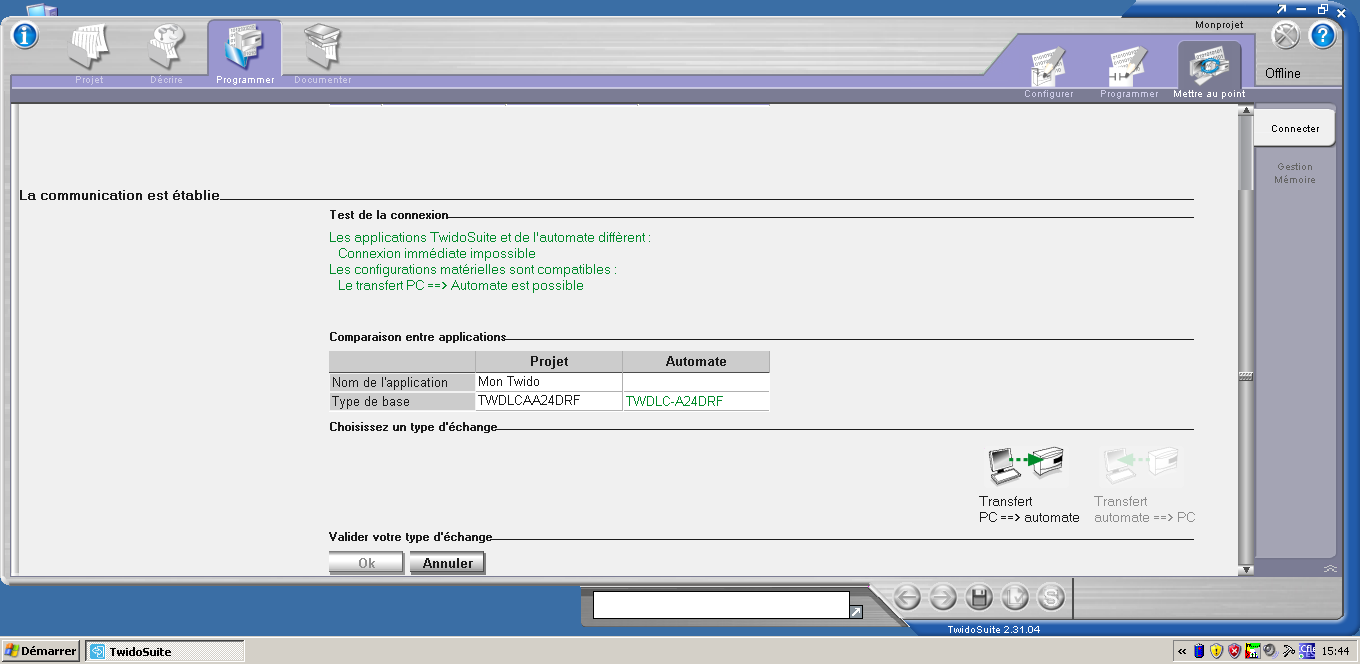The image size is (1360, 664).
Task: Open the Gestion Mémoire side tab
Action: tap(1294, 173)
